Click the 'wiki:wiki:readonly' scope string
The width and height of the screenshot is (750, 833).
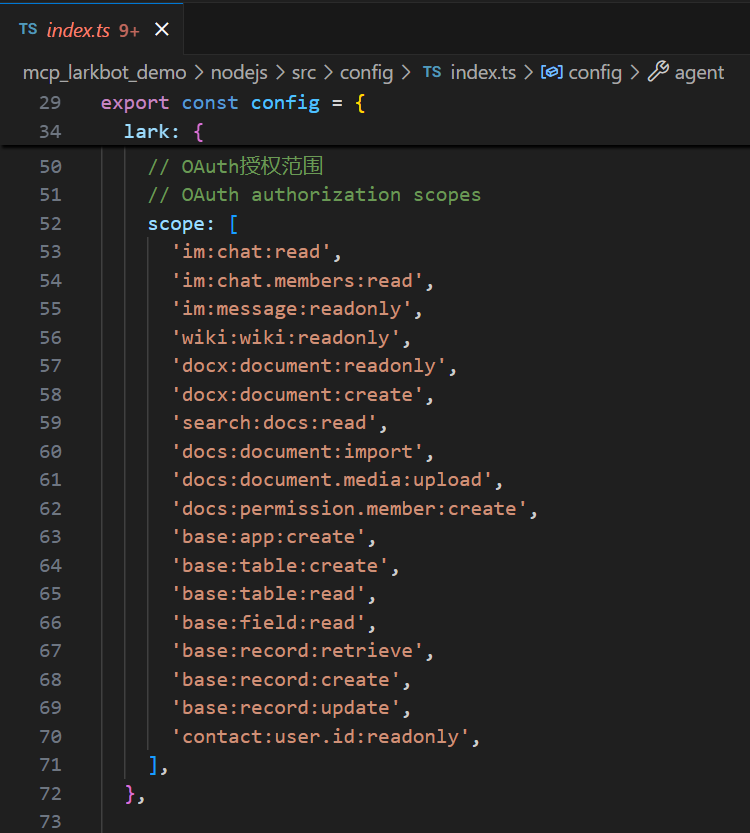[291, 338]
